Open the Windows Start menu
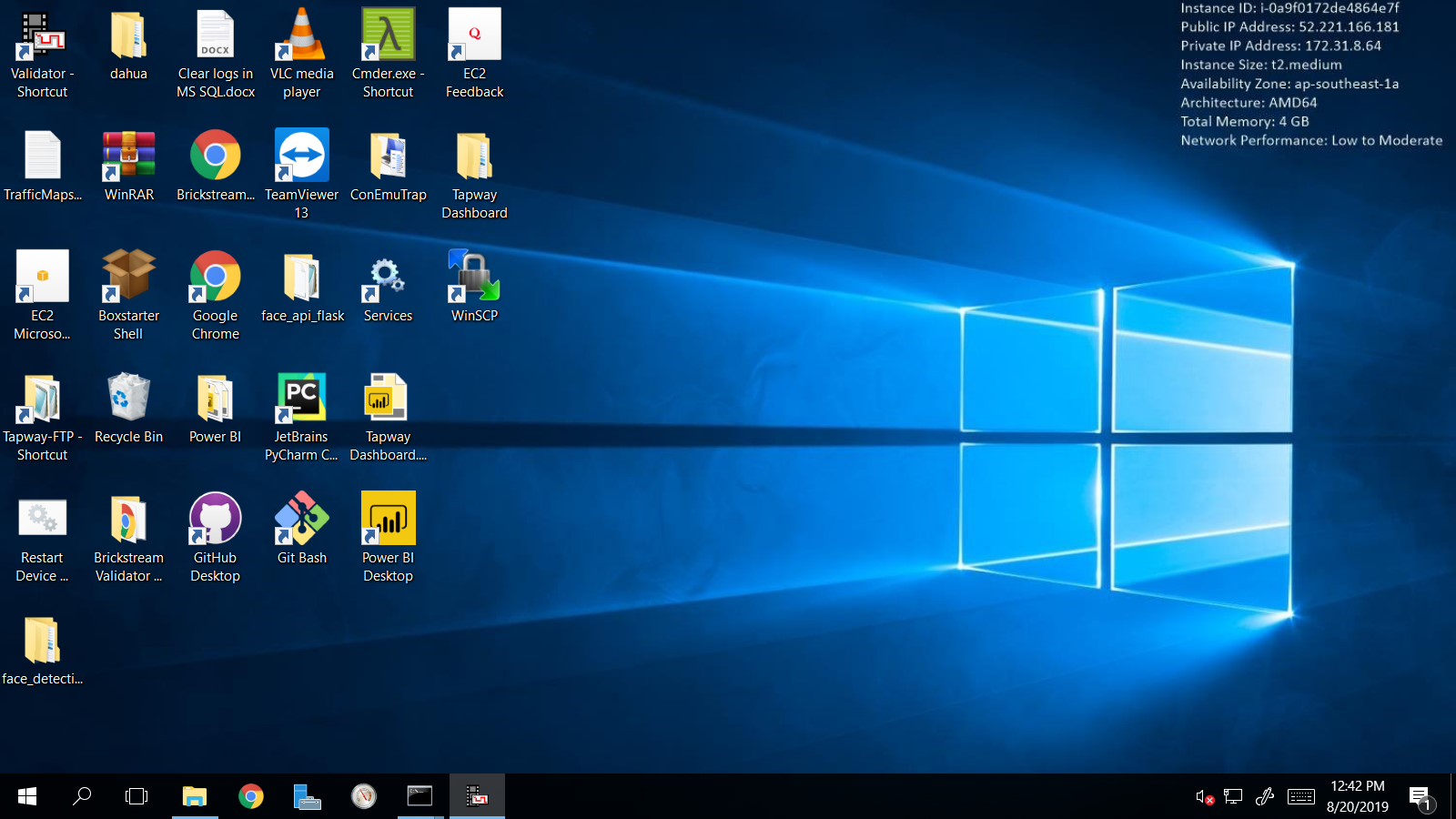1456x819 pixels. coord(27,796)
